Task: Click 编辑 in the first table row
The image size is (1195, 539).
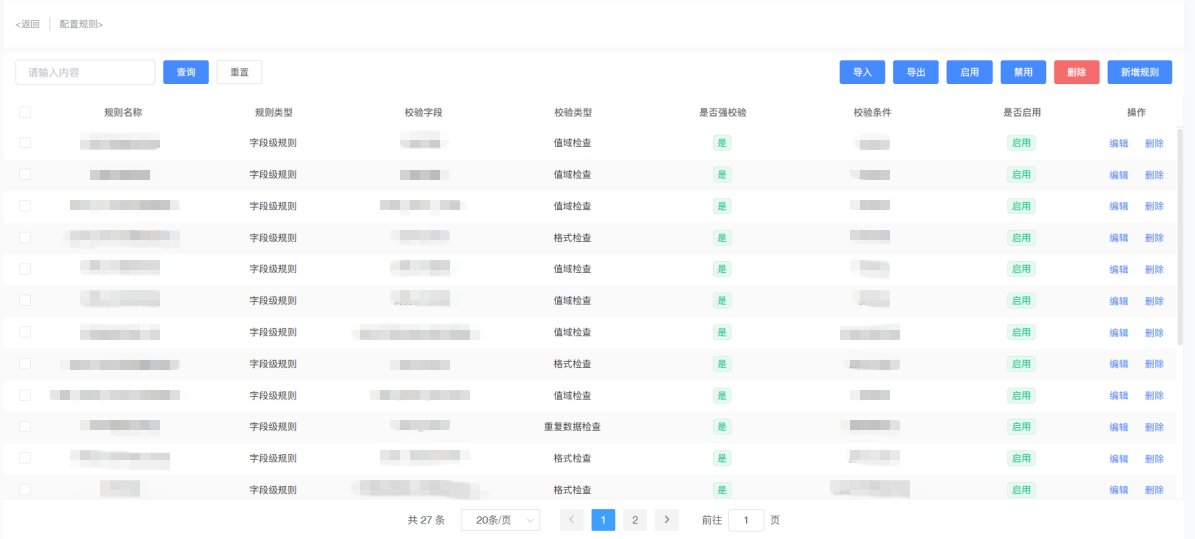Action: click(x=1119, y=143)
